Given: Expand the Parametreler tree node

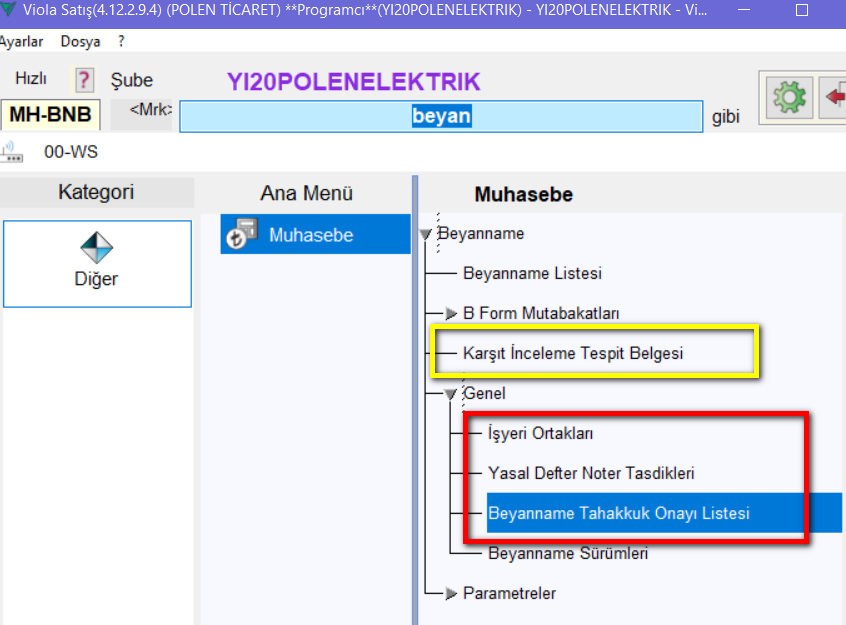Looking at the screenshot, I should [451, 594].
